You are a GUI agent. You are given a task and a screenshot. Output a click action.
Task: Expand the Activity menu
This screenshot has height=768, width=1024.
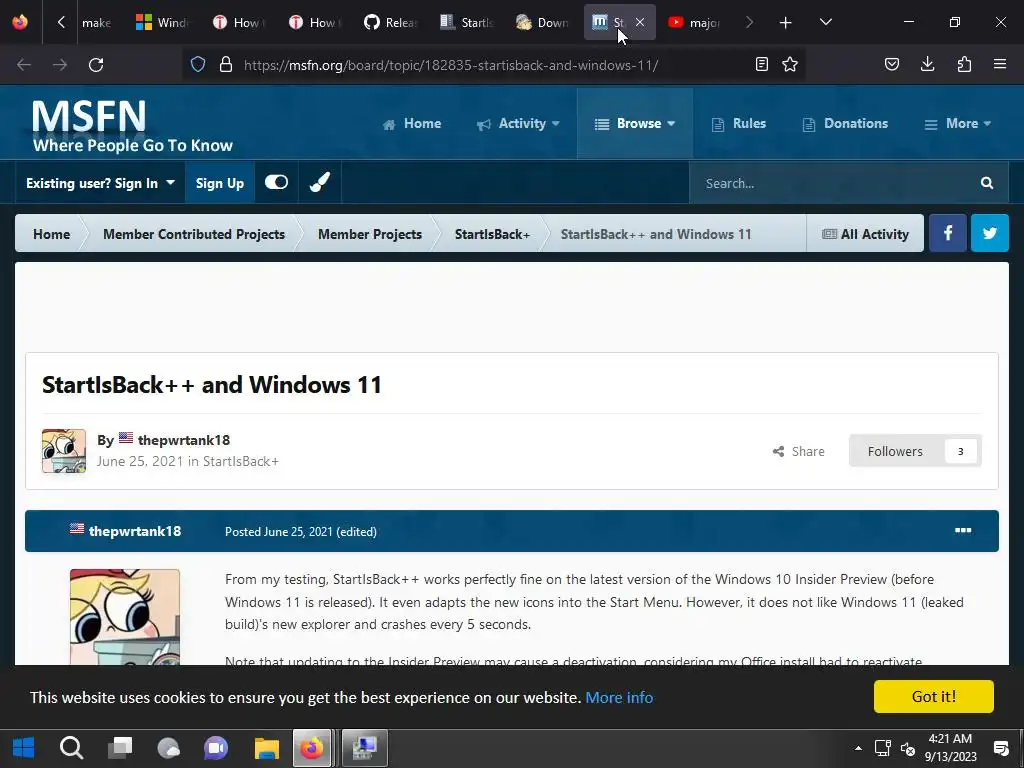click(519, 123)
